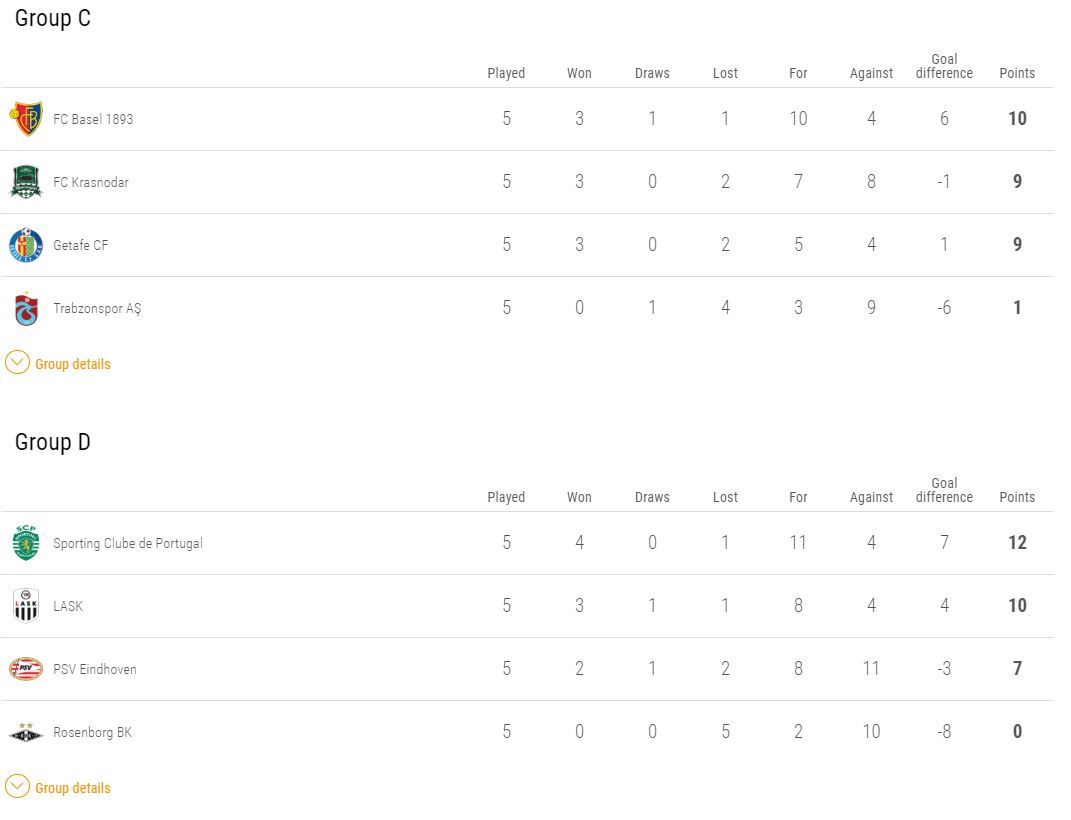
Task: Click the Group C Played column header
Action: tap(506, 73)
